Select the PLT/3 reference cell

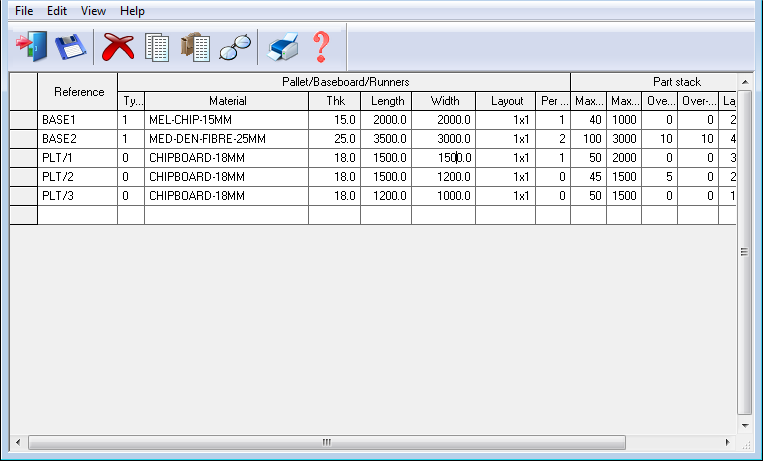[78, 196]
